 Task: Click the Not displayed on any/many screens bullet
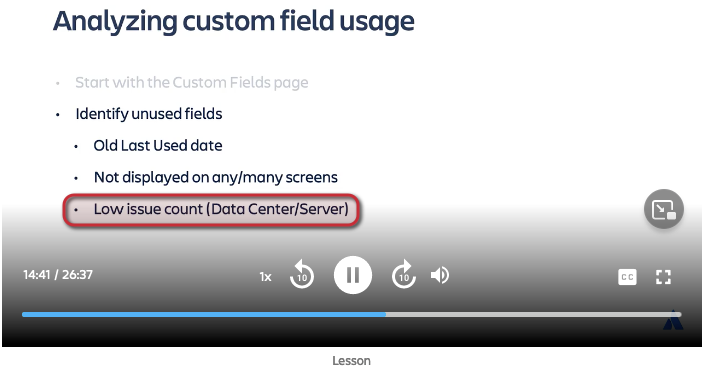tap(215, 177)
